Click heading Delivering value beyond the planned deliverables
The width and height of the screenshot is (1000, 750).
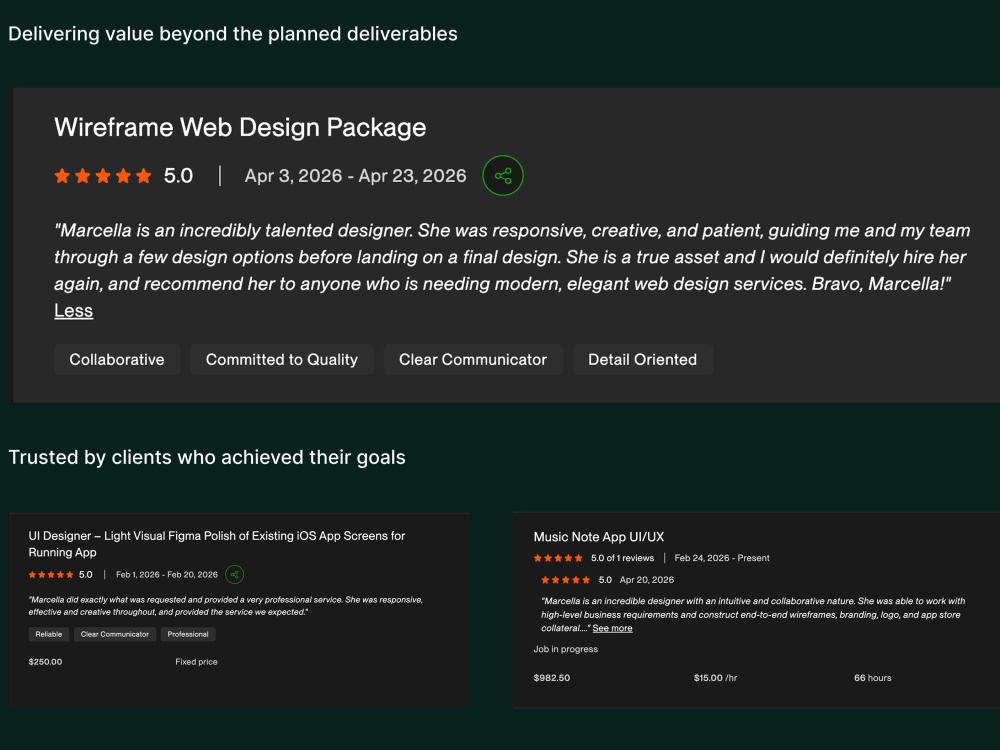[233, 34]
